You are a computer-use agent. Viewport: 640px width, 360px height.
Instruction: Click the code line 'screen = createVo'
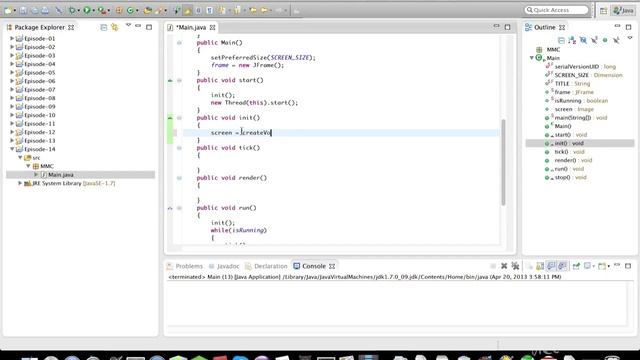click(241, 133)
